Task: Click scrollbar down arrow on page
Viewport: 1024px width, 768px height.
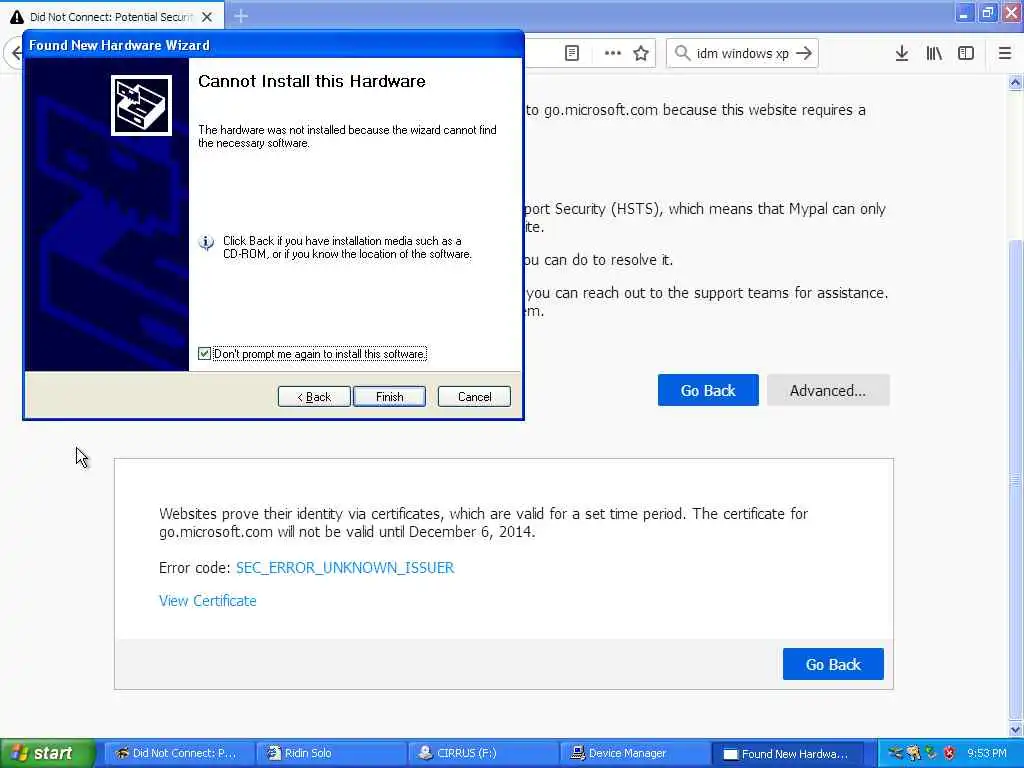Action: [x=1016, y=729]
